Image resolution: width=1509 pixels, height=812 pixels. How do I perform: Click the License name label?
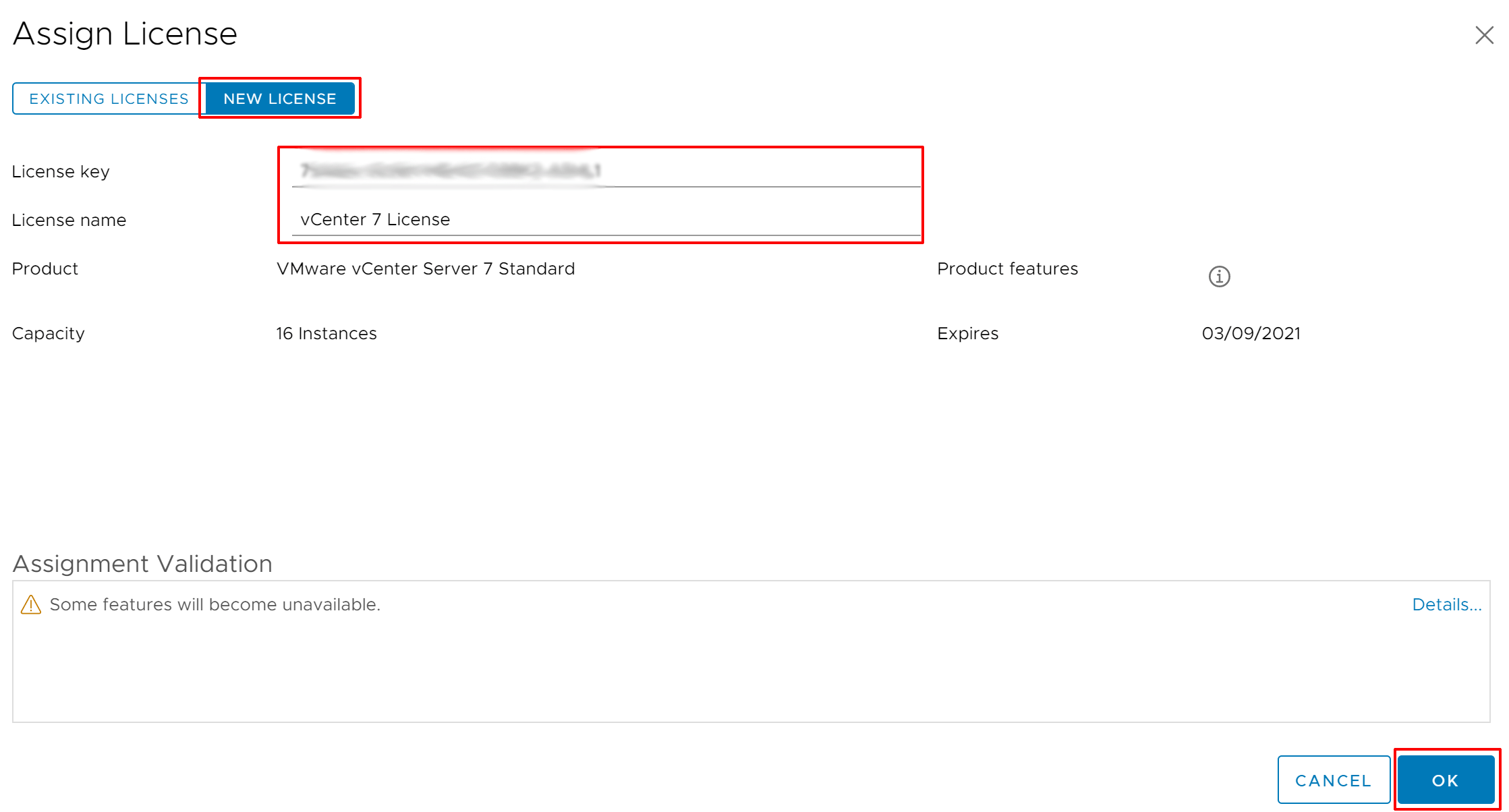pos(69,220)
